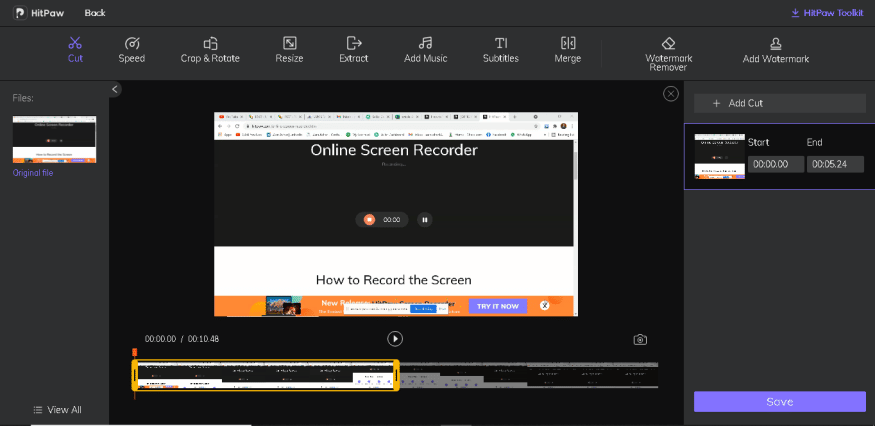875x426 pixels.
Task: Open the Merge tool
Action: click(x=568, y=49)
